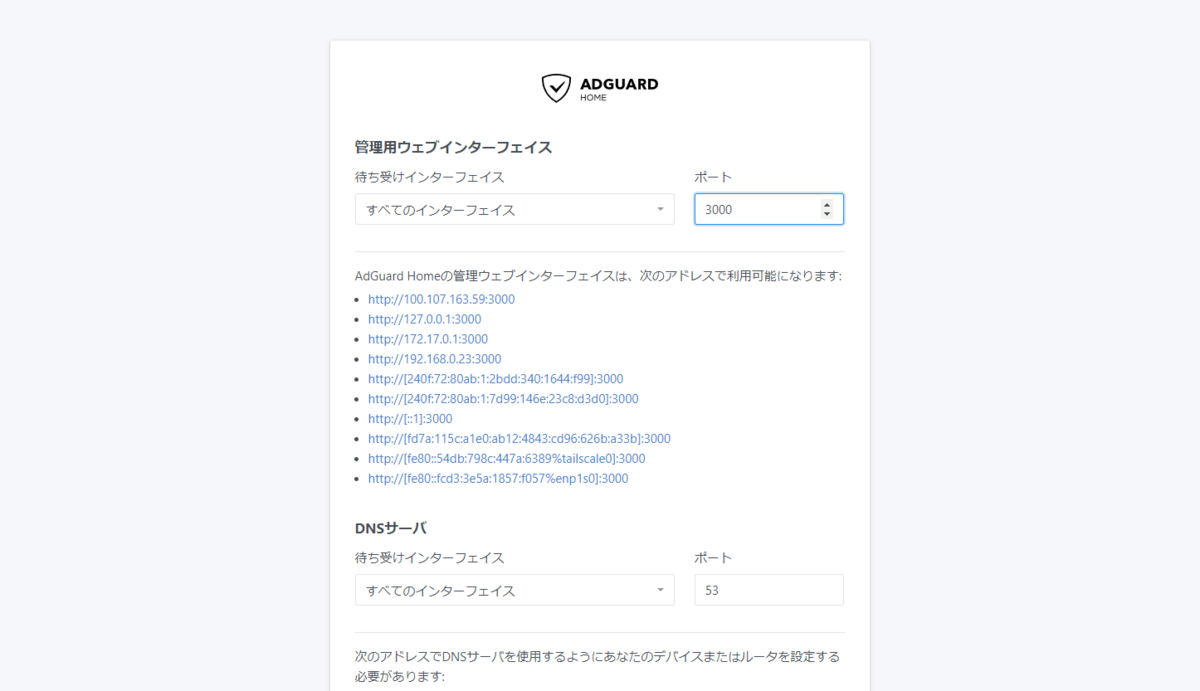This screenshot has height=691, width=1200.
Task: Focus the DNS server port field showing 53
Action: pos(769,590)
